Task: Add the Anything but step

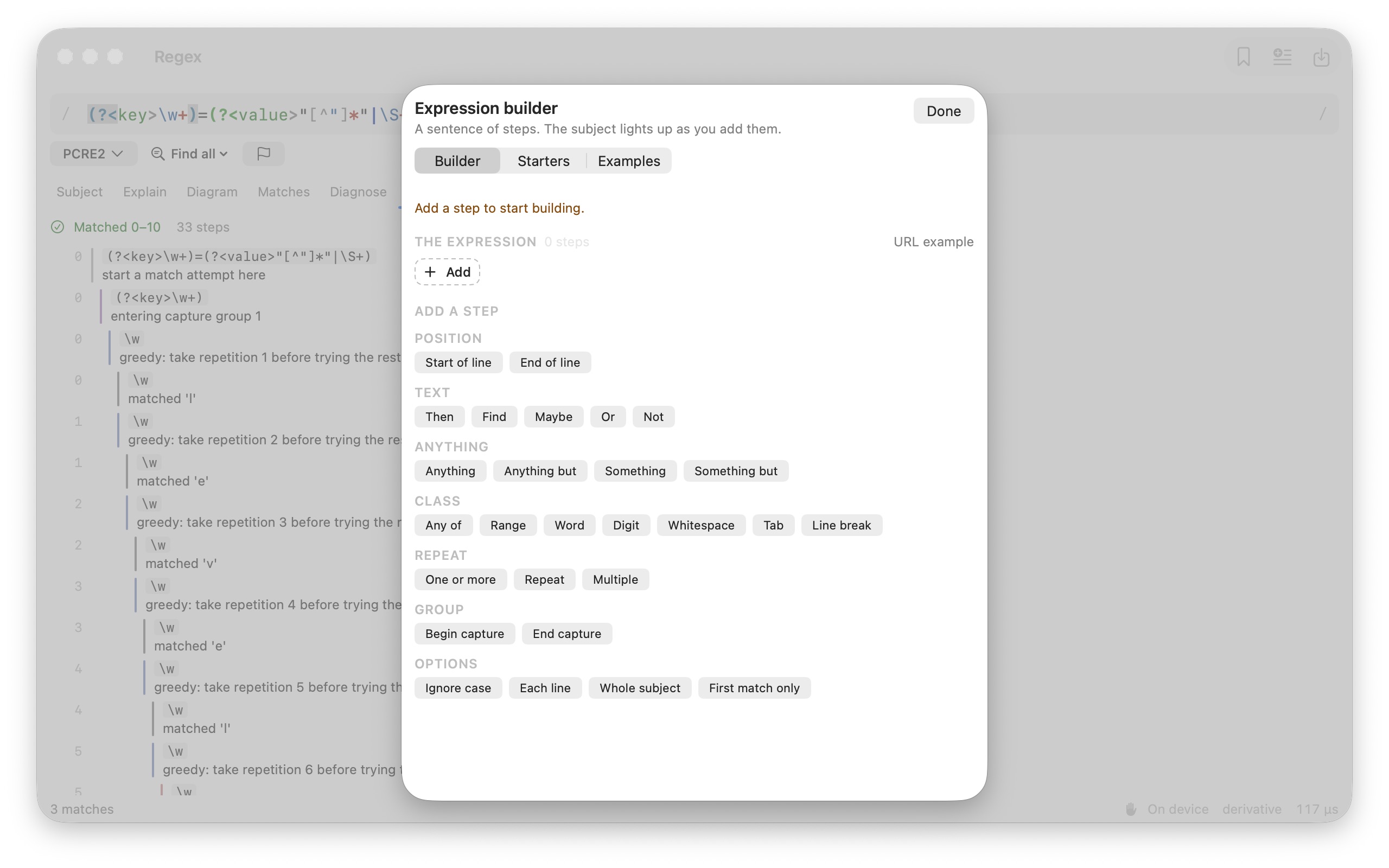Action: pyautogui.click(x=539, y=471)
